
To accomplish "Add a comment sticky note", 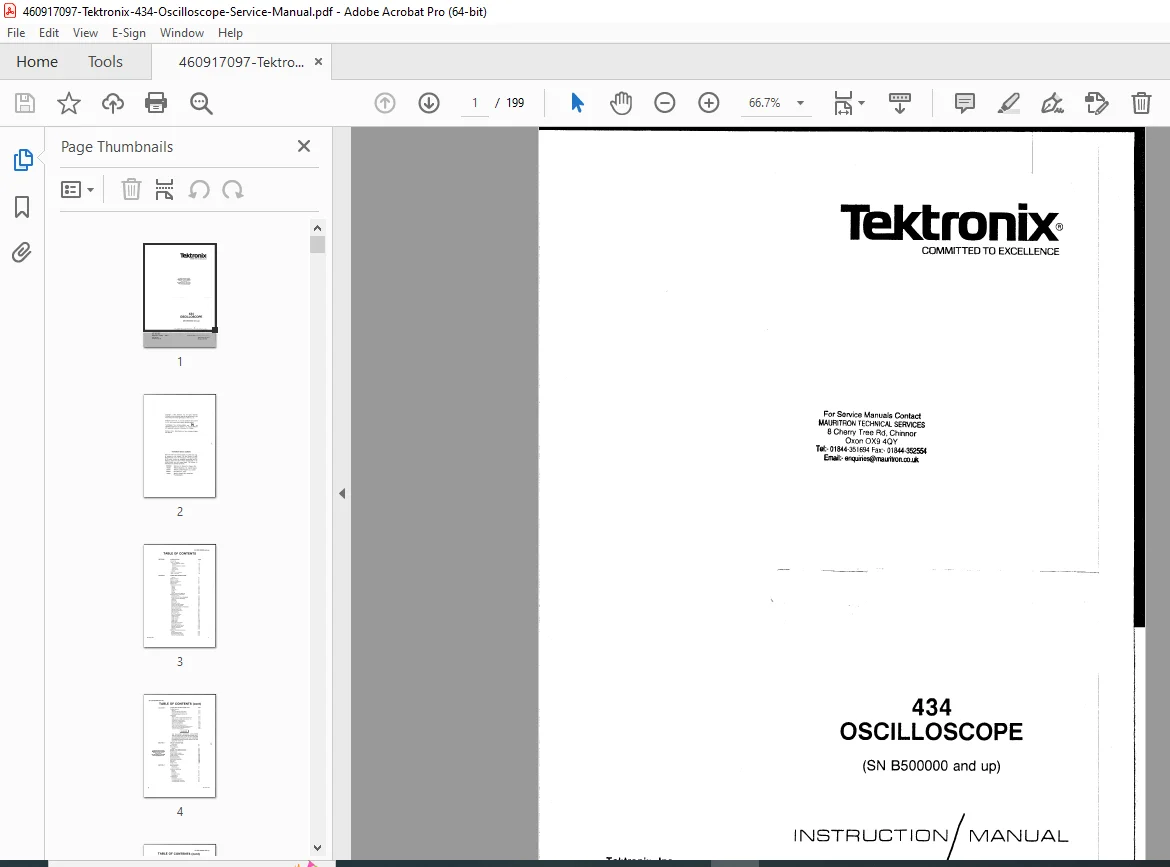I will coord(965,103).
